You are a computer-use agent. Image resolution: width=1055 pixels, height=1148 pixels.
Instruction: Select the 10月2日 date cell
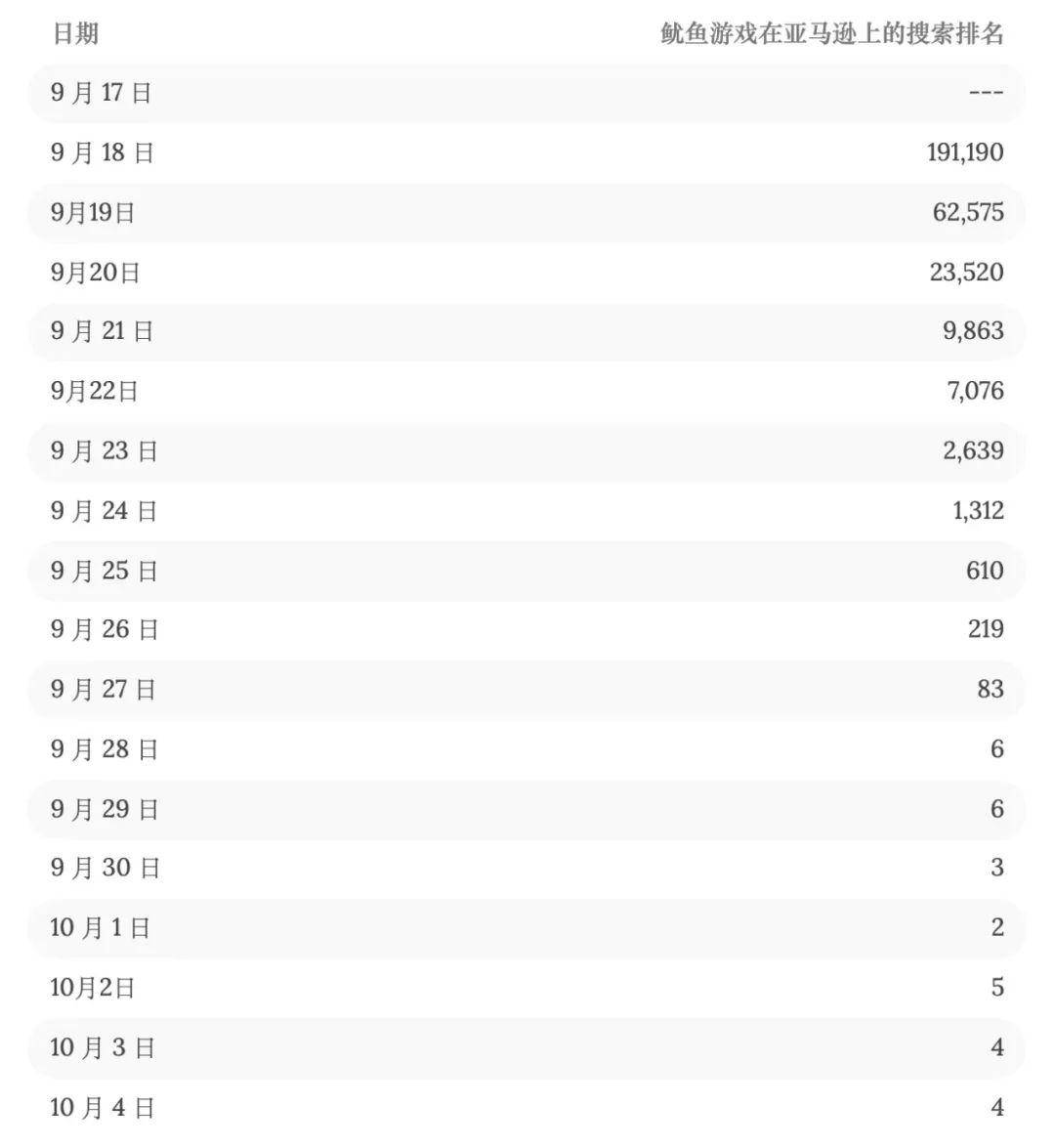tap(93, 988)
